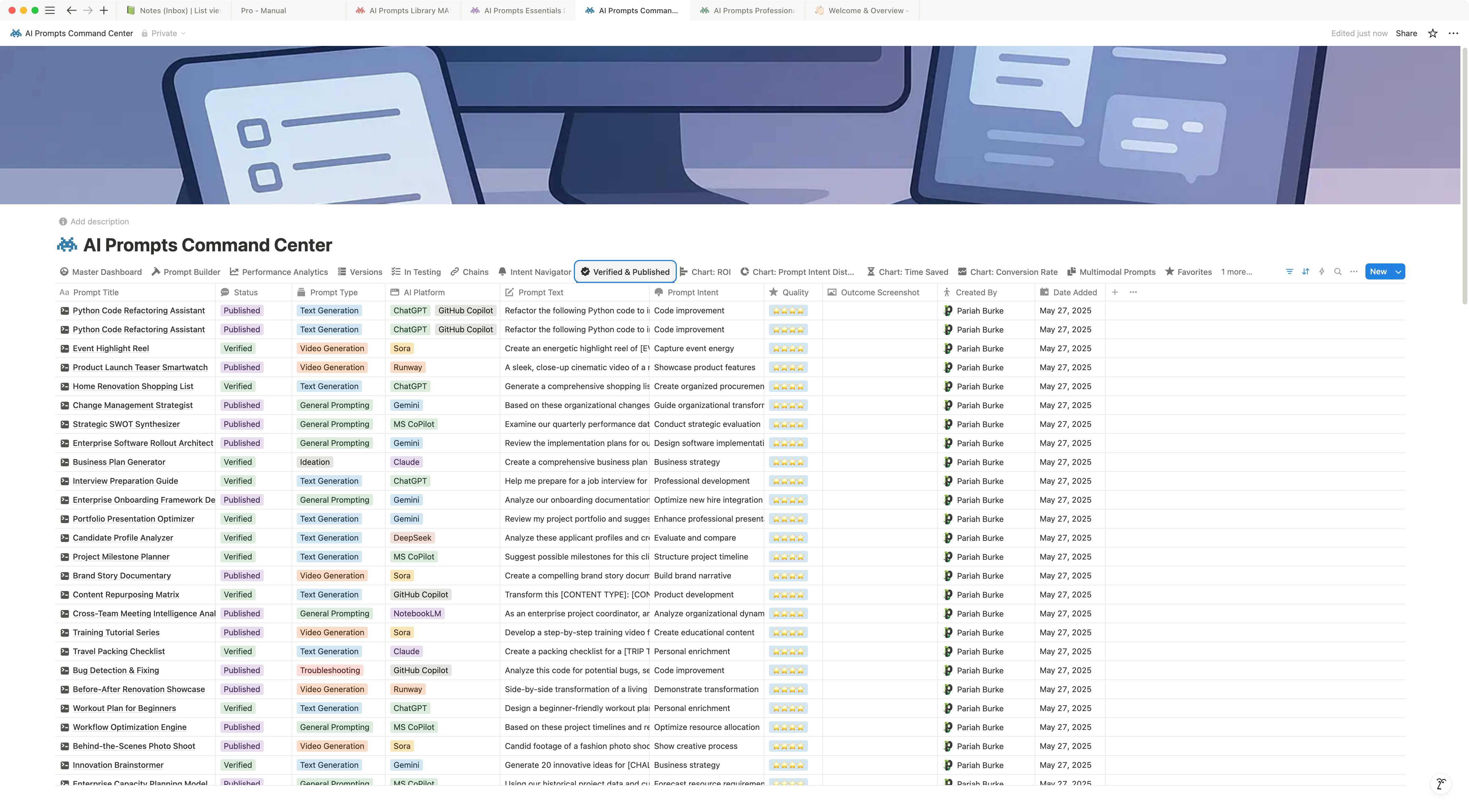This screenshot has height=812, width=1469.
Task: Click the NotebookLM platform tag
Action: [417, 613]
